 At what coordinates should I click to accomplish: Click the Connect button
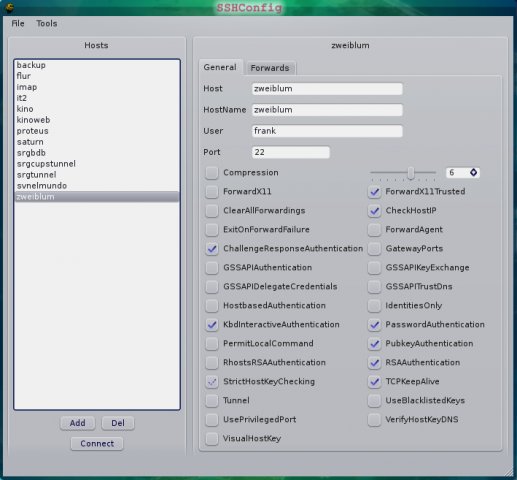[x=97, y=444]
